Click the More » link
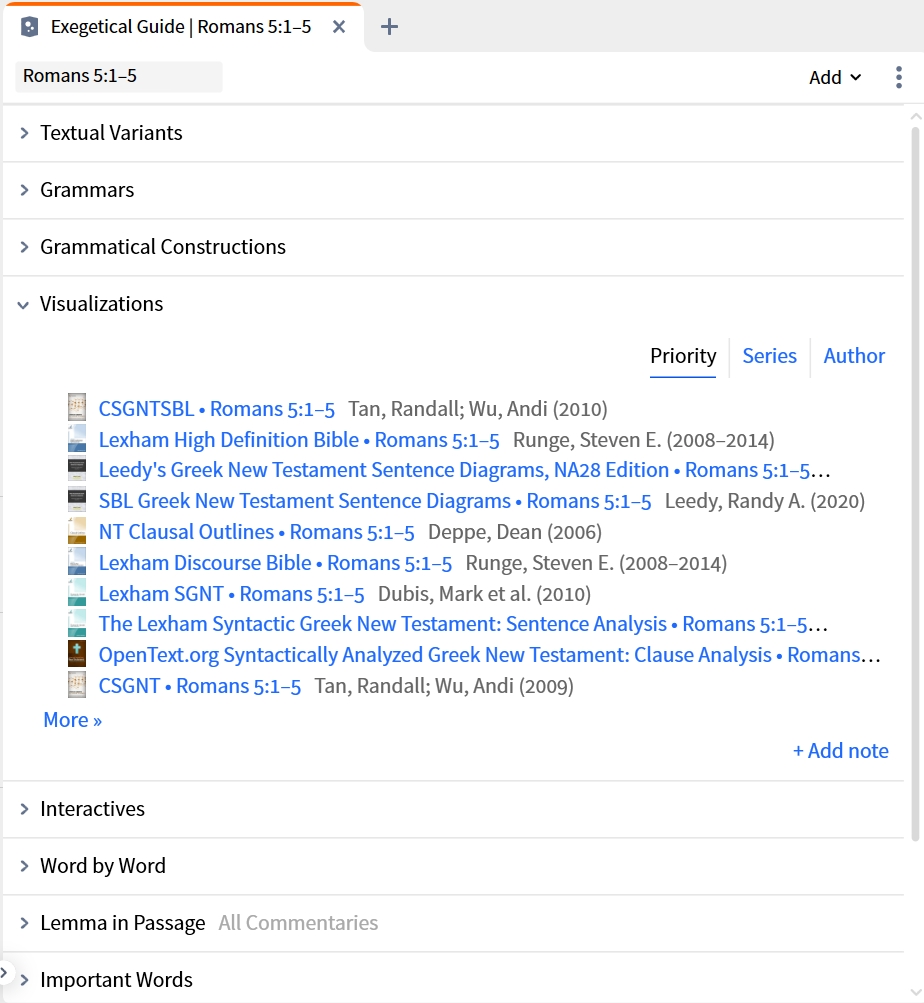This screenshot has height=1003, width=924. [x=72, y=720]
